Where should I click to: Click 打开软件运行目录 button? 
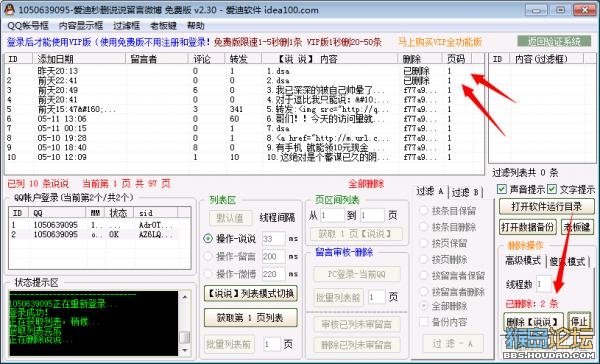(546, 207)
